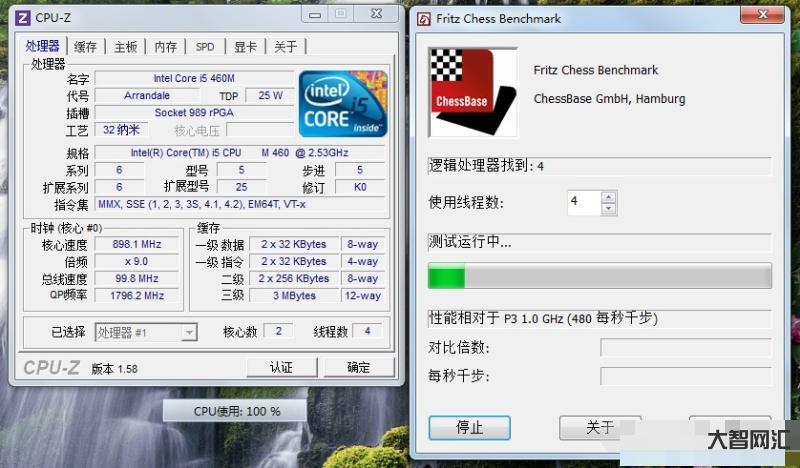Close the Fritz Chess Benchmark window
800x468 pixels.
pyautogui.click(x=760, y=14)
